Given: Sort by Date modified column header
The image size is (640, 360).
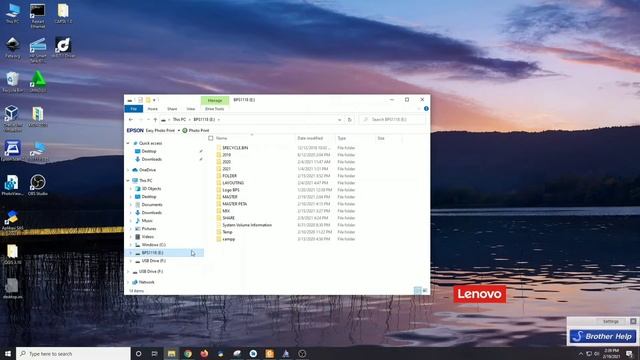Looking at the screenshot, I should click(310, 138).
